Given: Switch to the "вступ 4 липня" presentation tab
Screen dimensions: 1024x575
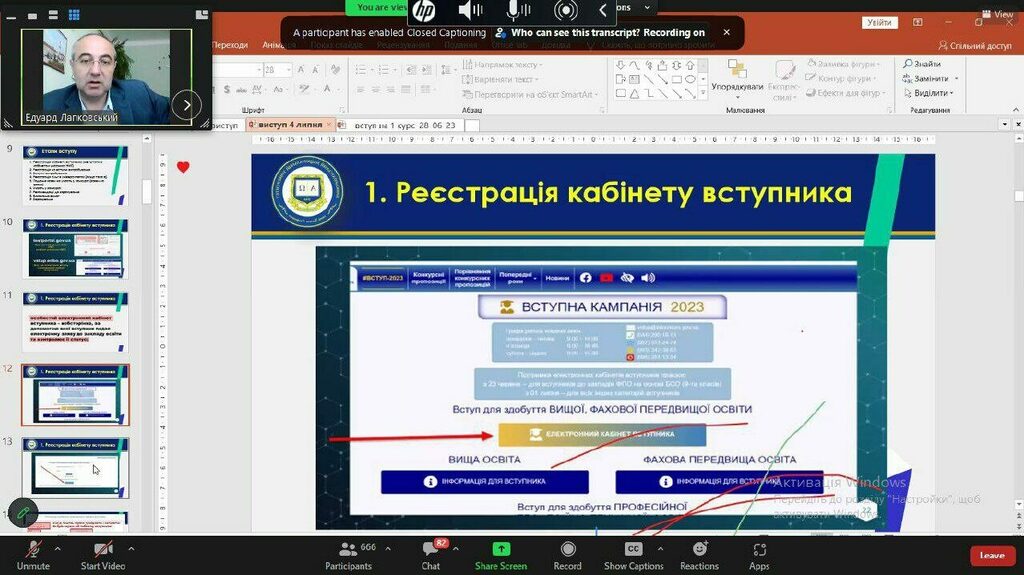Looking at the screenshot, I should pyautogui.click(x=285, y=125).
